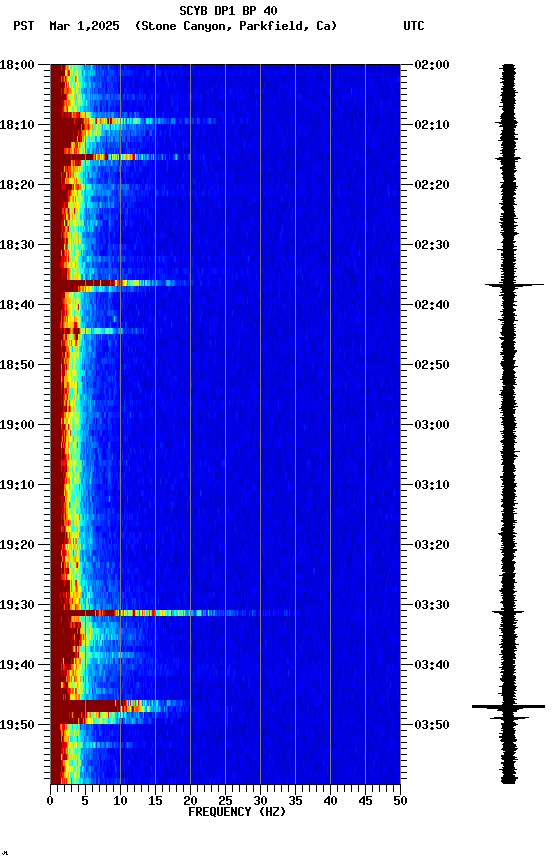Viewport: 552px width, 864px height.
Task: Click the 03:10 UTC time label
Action: pyautogui.click(x=432, y=485)
